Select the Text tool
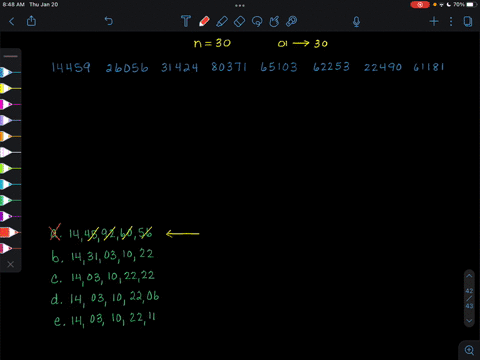 pyautogui.click(x=186, y=21)
